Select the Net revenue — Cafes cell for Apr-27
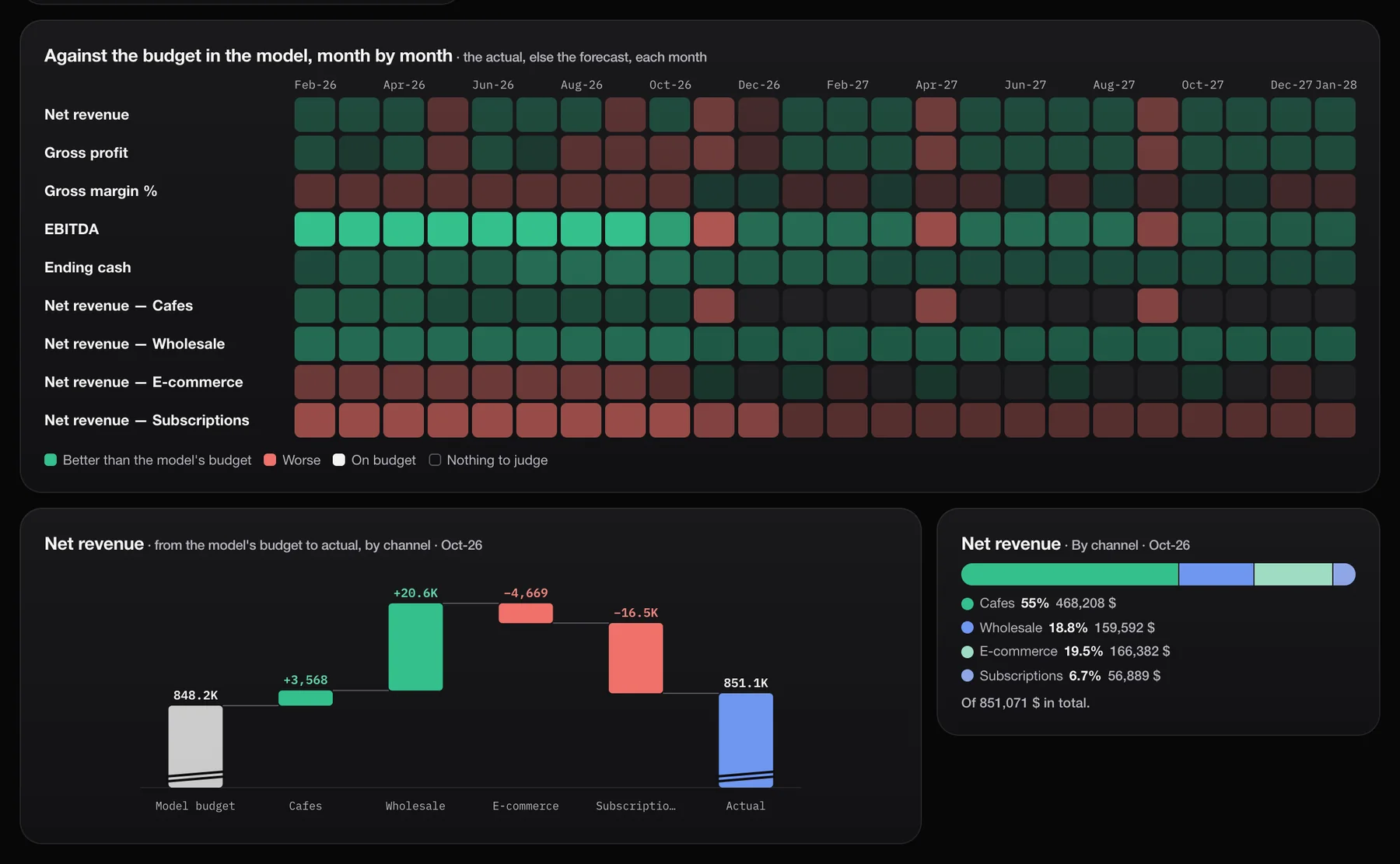1400x864 pixels. pyautogui.click(x=936, y=306)
